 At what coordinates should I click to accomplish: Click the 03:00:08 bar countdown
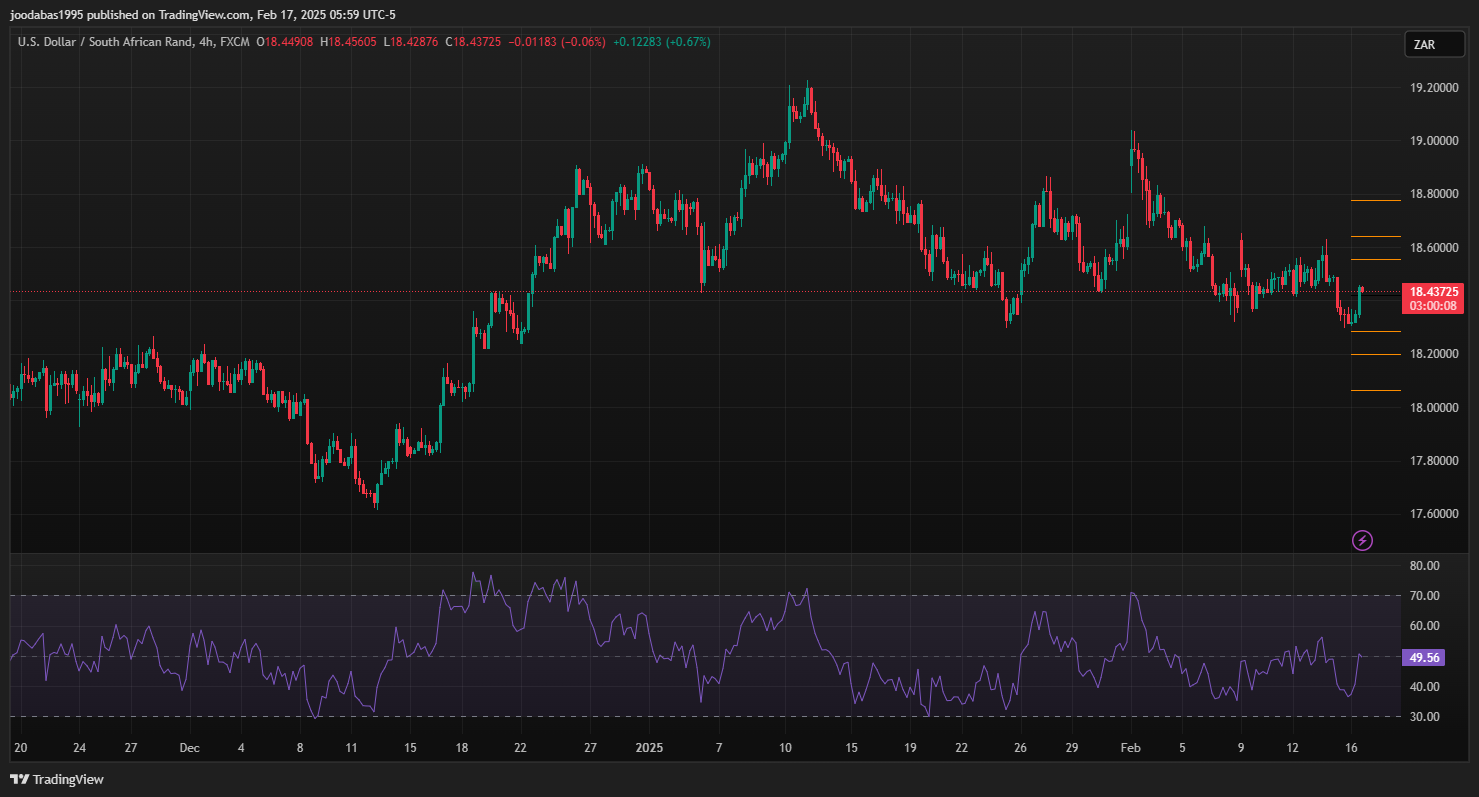pos(1433,306)
